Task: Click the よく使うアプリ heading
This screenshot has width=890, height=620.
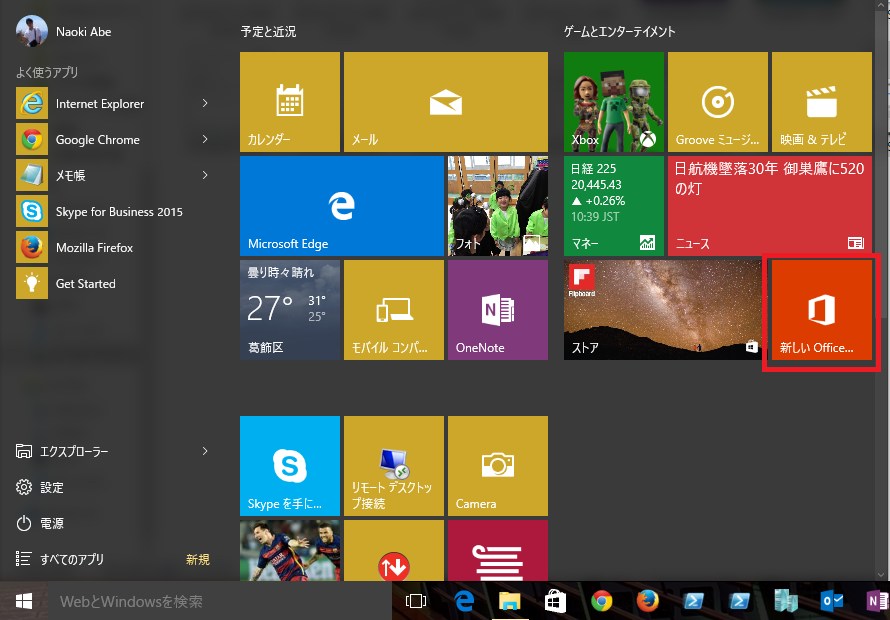Action: click(x=47, y=72)
